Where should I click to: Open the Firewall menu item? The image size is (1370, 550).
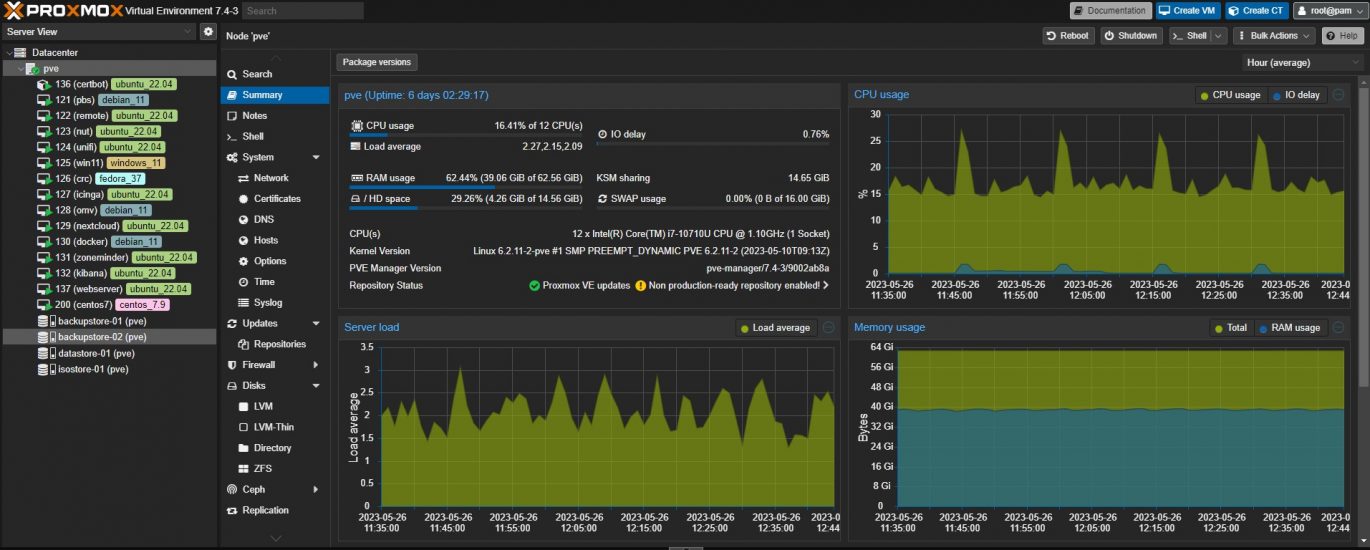click(x=258, y=365)
